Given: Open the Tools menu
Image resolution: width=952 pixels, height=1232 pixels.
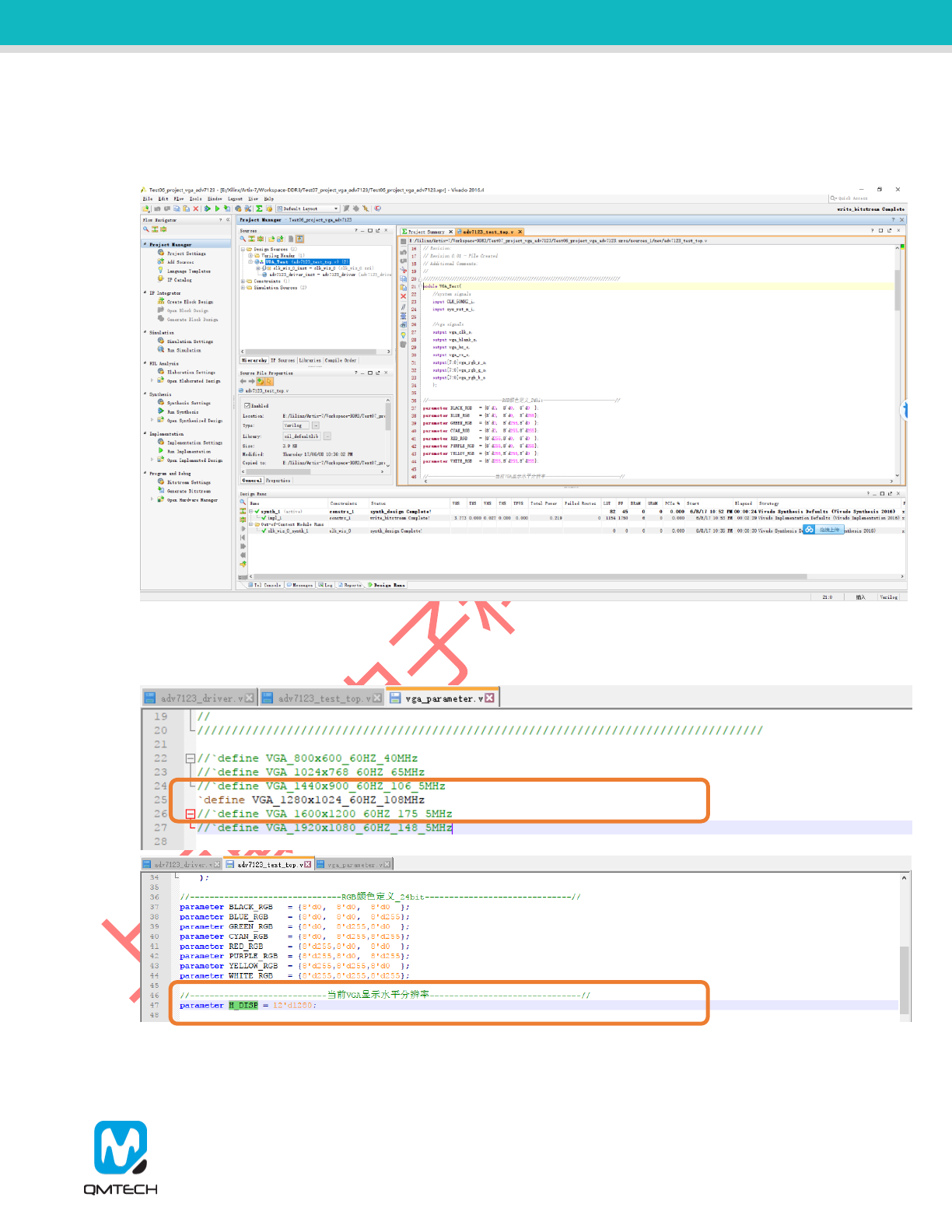Looking at the screenshot, I should point(195,199).
